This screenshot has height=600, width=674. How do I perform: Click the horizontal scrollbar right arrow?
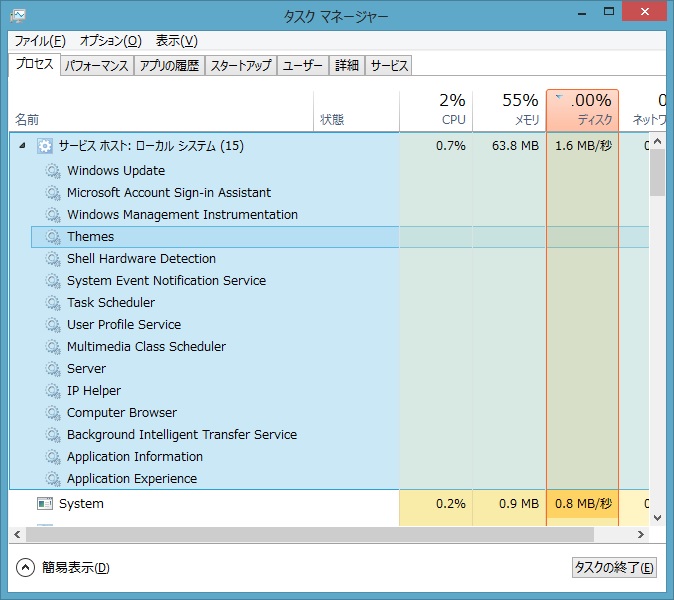(x=641, y=534)
